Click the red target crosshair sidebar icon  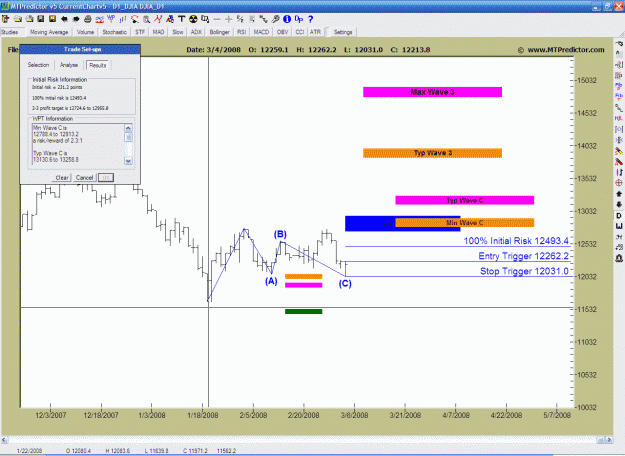tap(619, 183)
